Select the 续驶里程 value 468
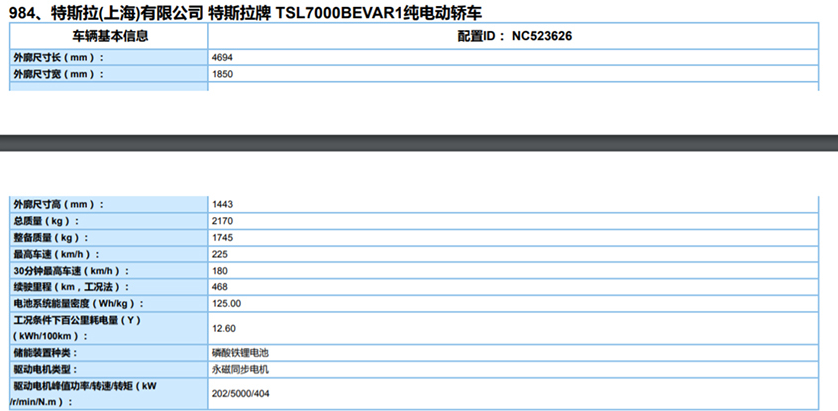838x411 pixels. [x=220, y=286]
